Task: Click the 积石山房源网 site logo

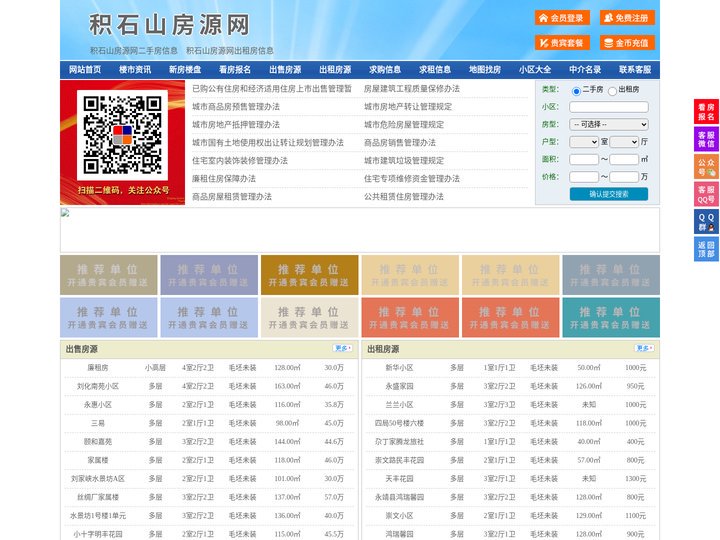Action: tap(169, 25)
